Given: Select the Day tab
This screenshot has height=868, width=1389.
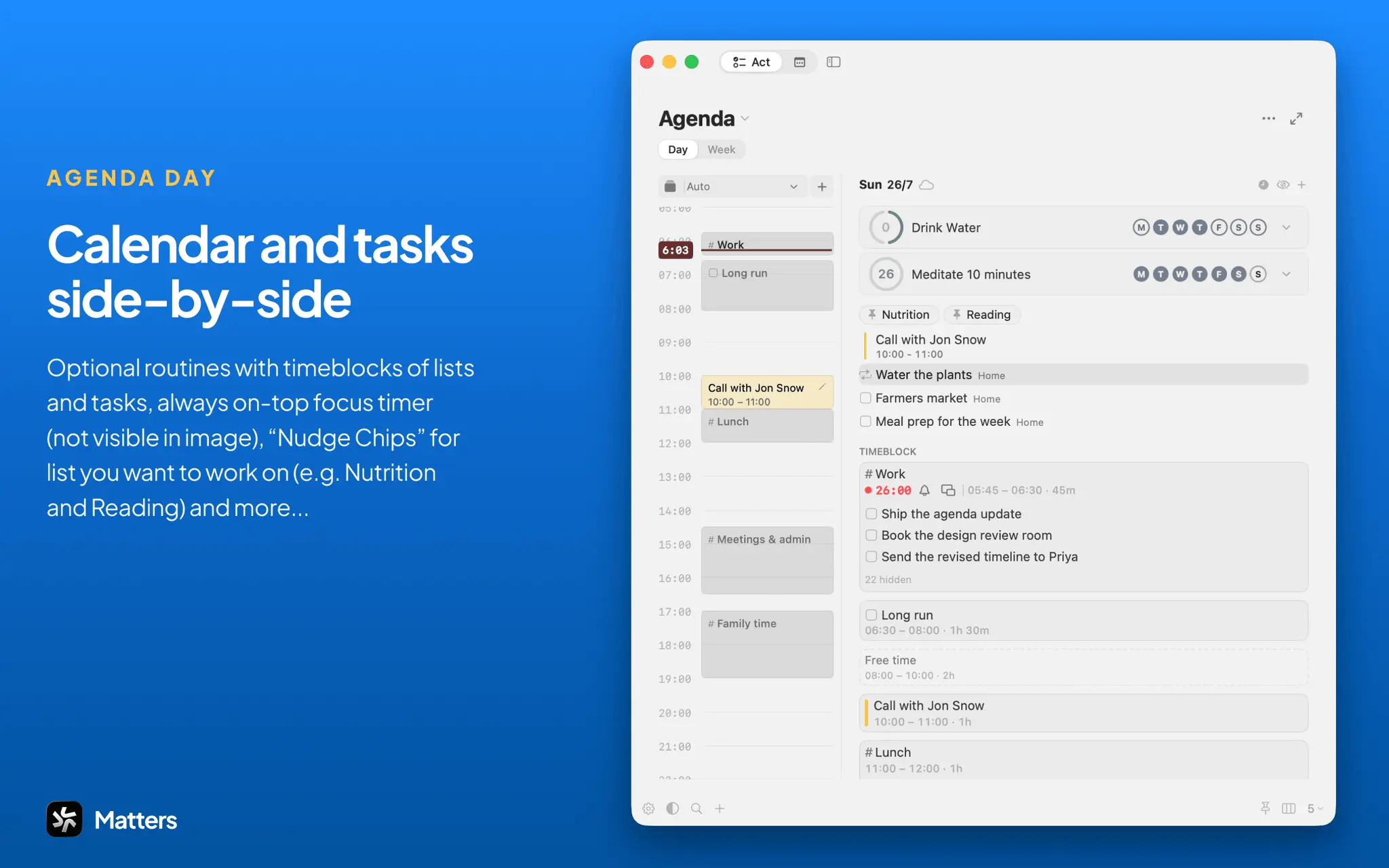Looking at the screenshot, I should 678,150.
